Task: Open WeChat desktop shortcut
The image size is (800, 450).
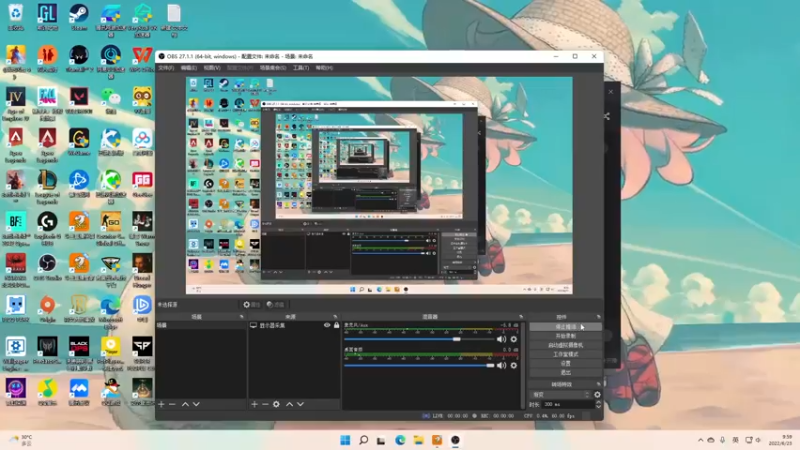Action: coord(111,101)
